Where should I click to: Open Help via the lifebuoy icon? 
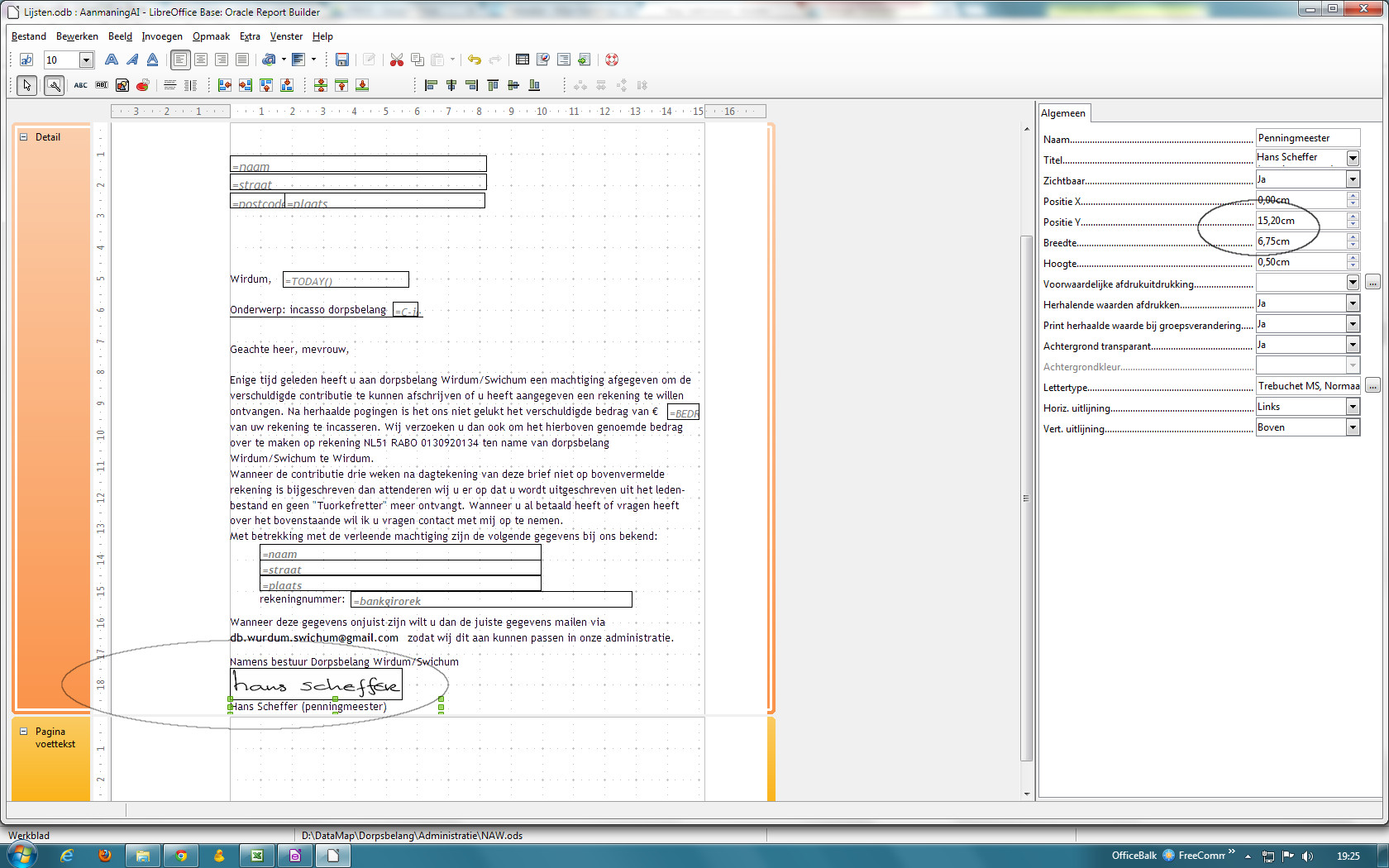(x=612, y=60)
